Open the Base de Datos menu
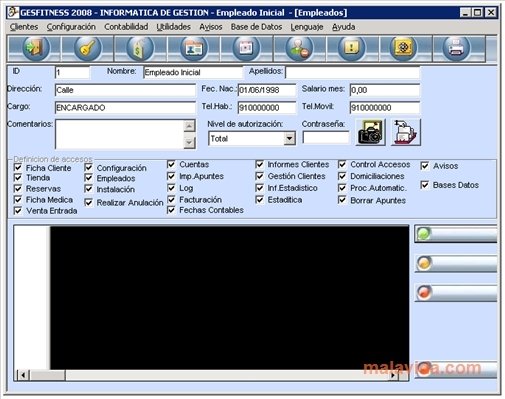 [256, 27]
